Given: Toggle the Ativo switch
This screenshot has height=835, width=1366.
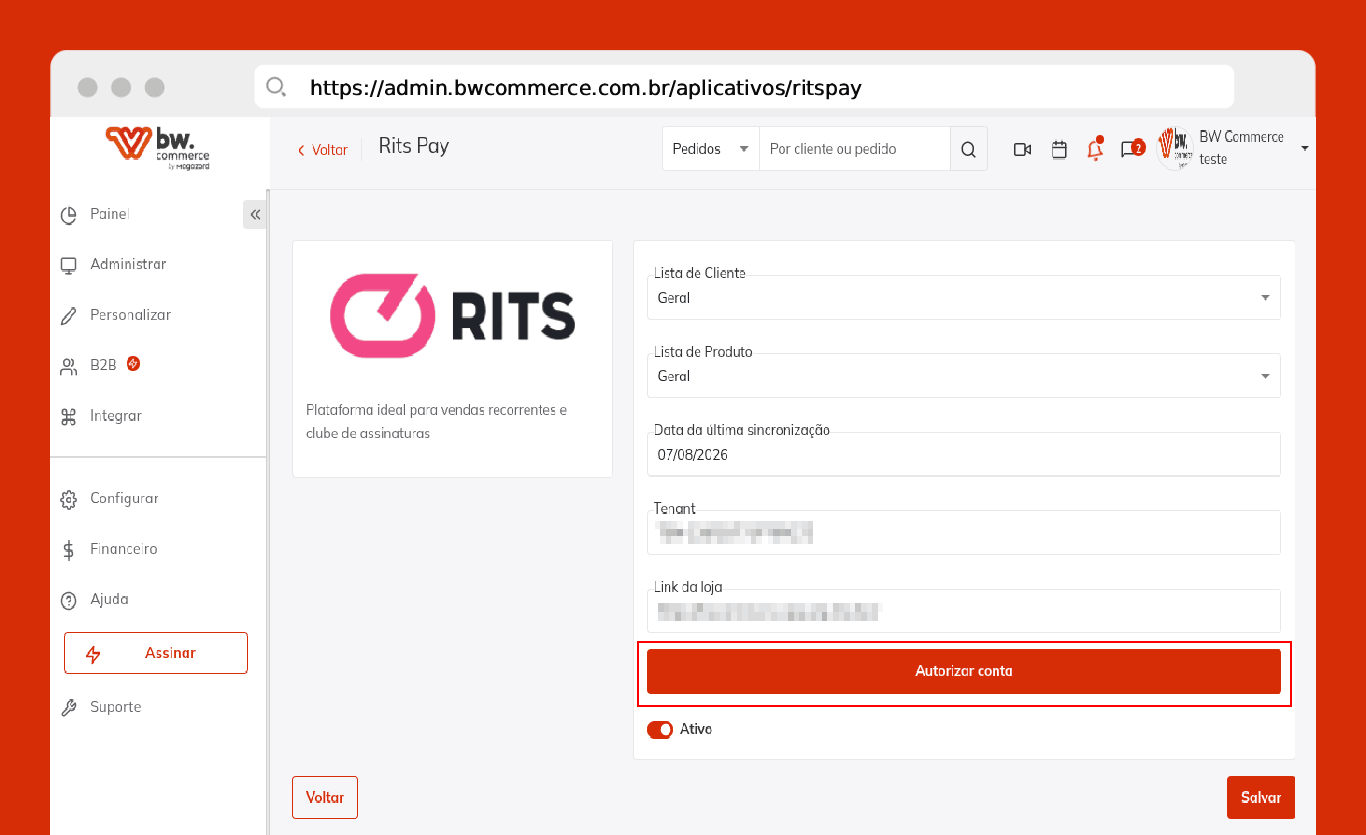Looking at the screenshot, I should click(x=660, y=730).
